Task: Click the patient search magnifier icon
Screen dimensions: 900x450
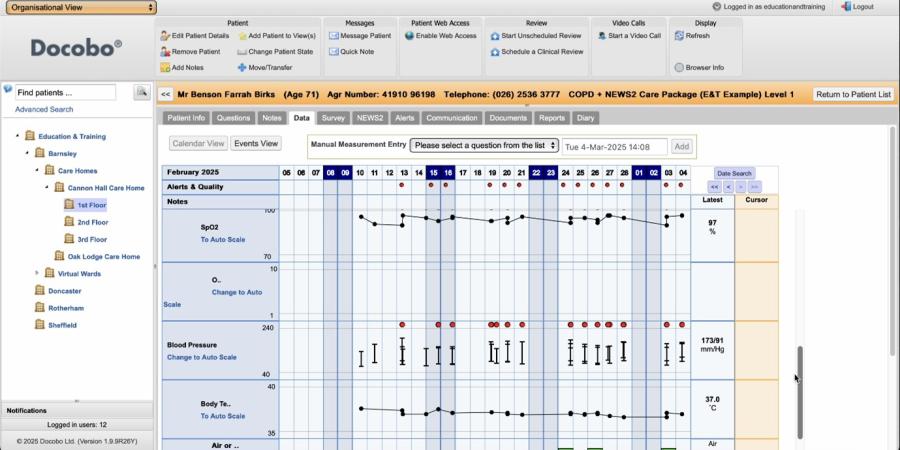Action: tap(142, 92)
